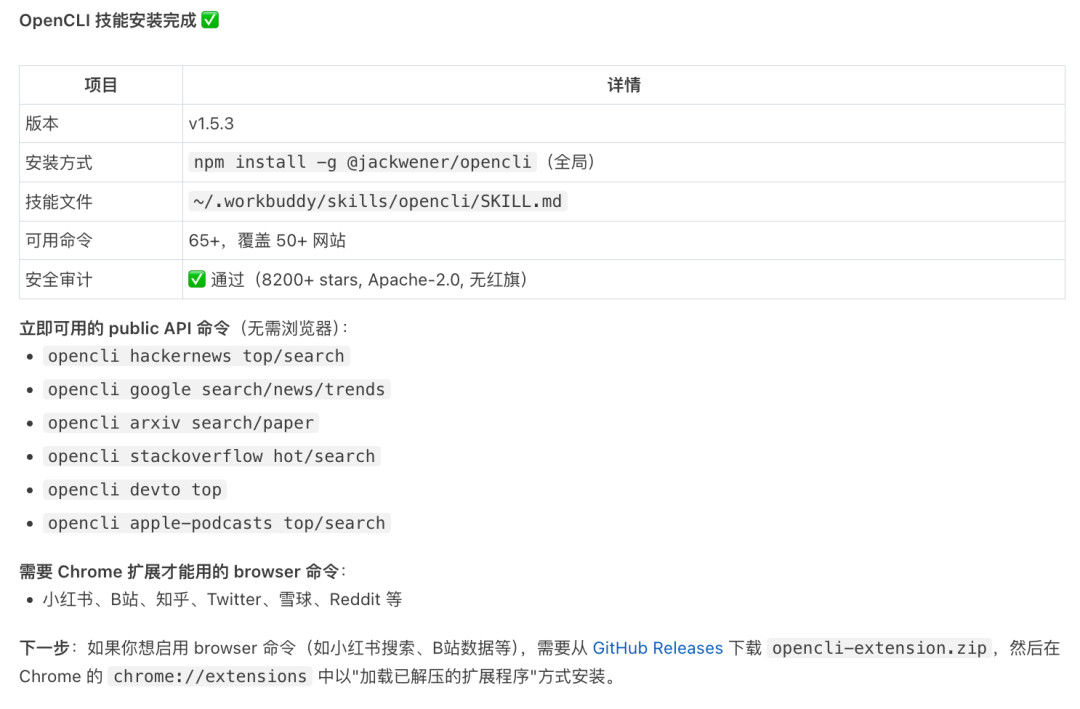The image size is (1080, 709).
Task: Click the '8200+ stars, Apache-2.0' text
Action: 362,280
